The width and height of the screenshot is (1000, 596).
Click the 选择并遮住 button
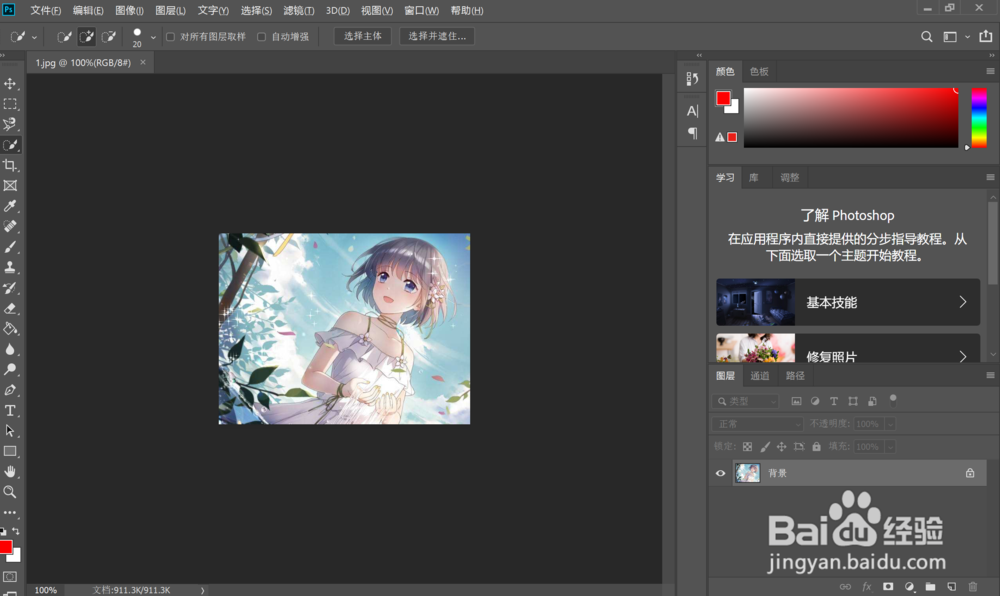click(437, 36)
